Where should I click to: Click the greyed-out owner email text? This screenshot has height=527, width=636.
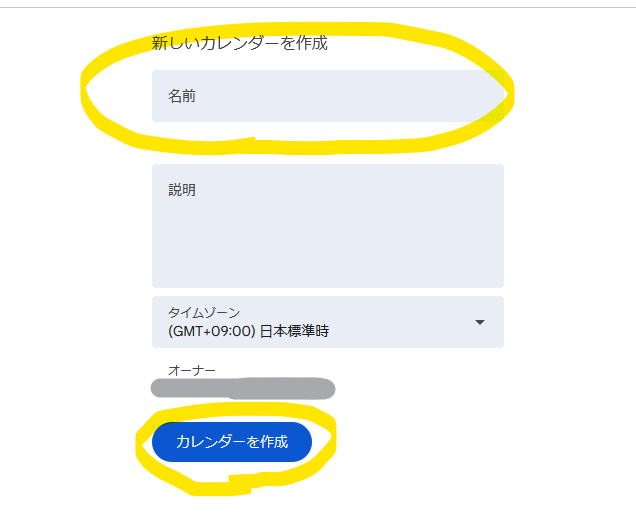coord(243,388)
